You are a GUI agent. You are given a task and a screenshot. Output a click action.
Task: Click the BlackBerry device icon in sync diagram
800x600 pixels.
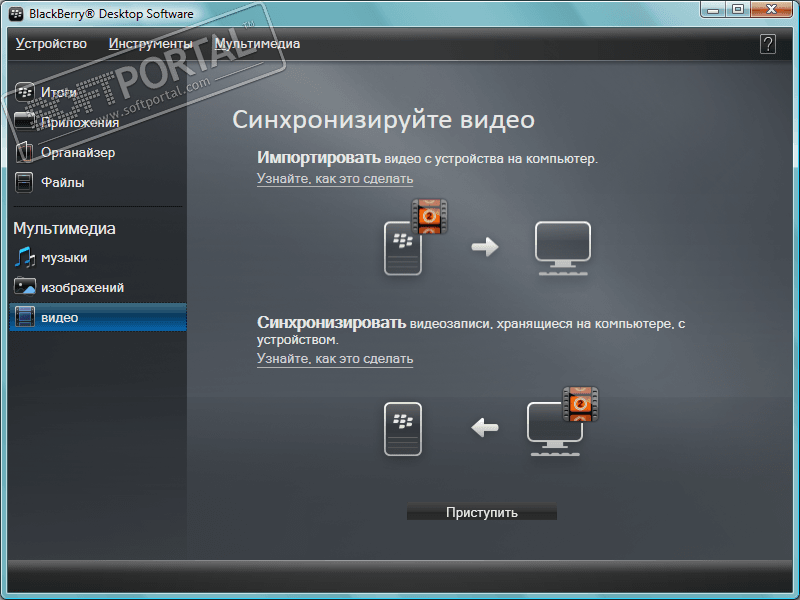(x=403, y=429)
